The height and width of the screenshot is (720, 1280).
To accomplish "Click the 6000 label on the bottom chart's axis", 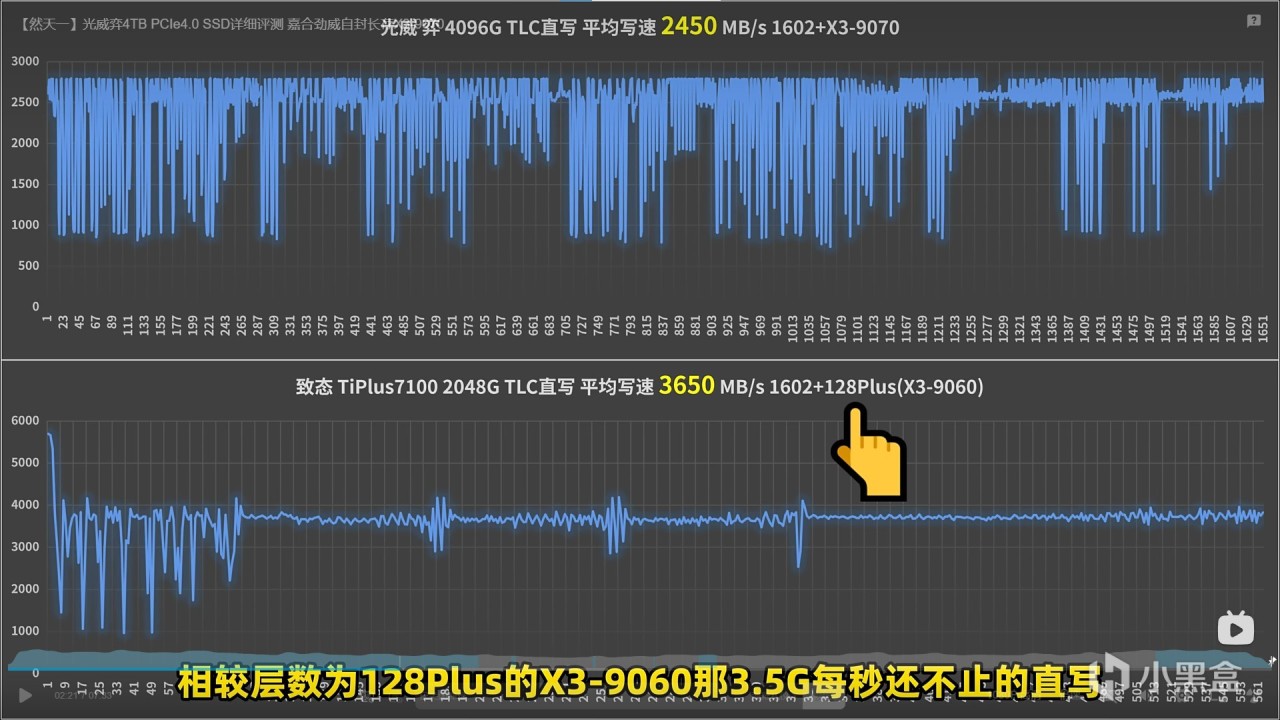I will click(x=25, y=421).
